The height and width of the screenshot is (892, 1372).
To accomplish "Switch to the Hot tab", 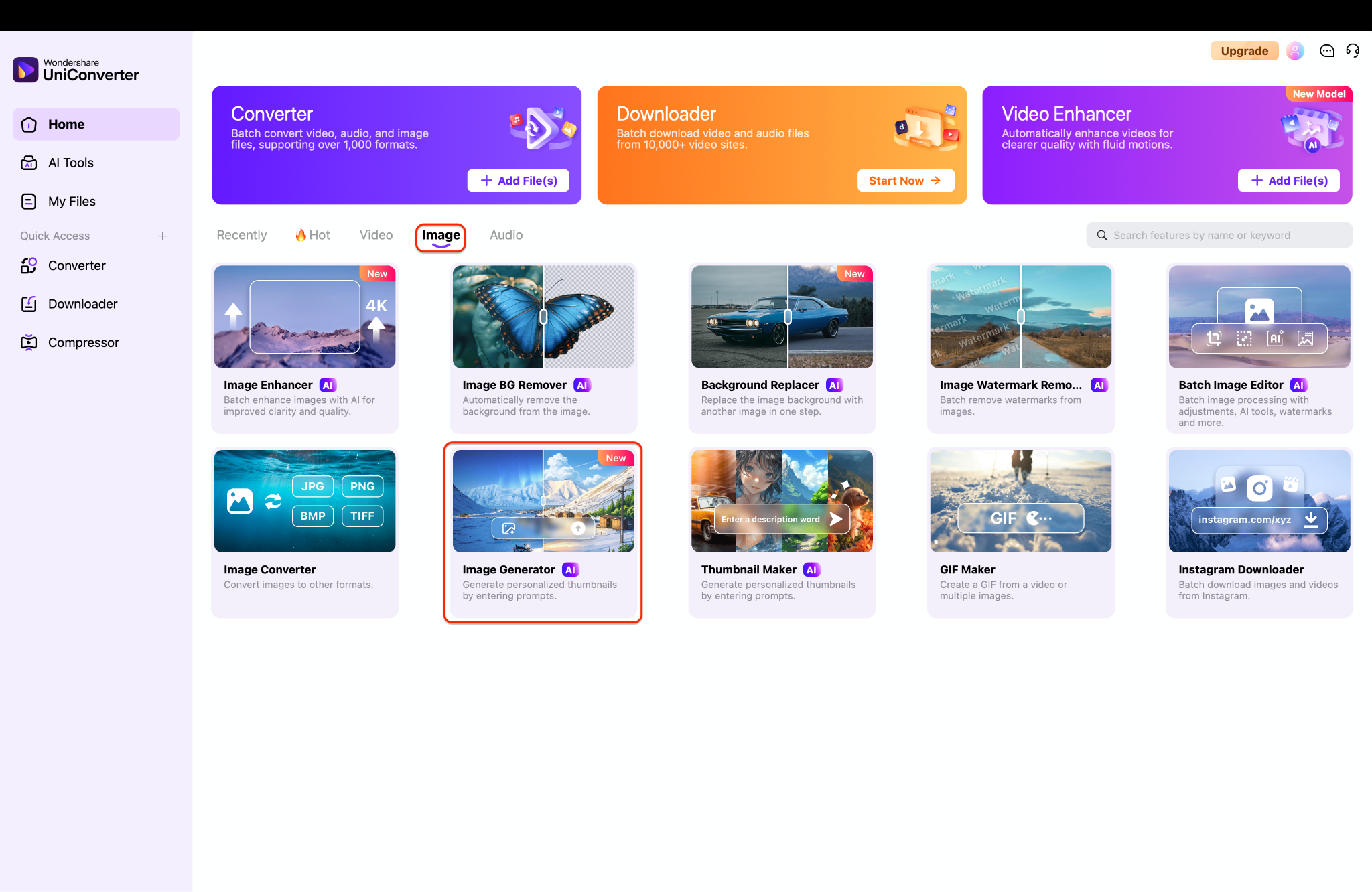I will pyautogui.click(x=313, y=235).
